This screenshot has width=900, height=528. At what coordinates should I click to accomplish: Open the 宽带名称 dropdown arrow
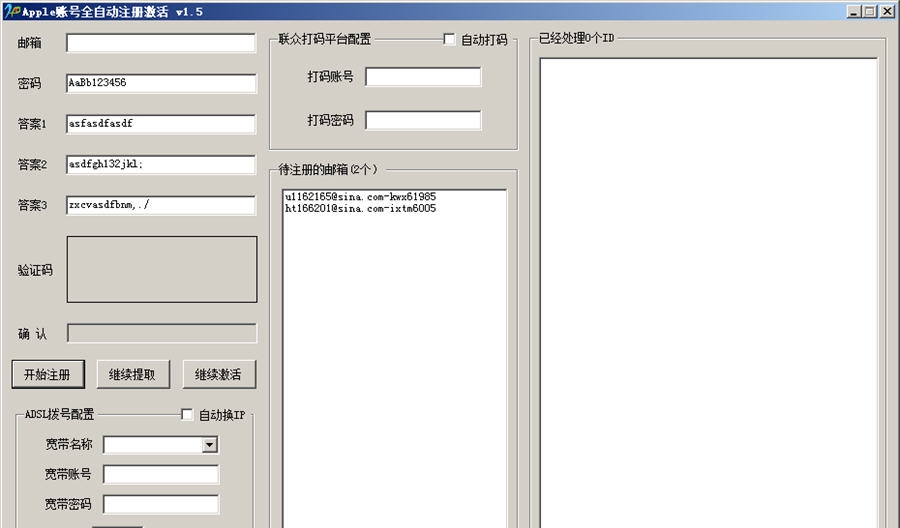(x=210, y=445)
